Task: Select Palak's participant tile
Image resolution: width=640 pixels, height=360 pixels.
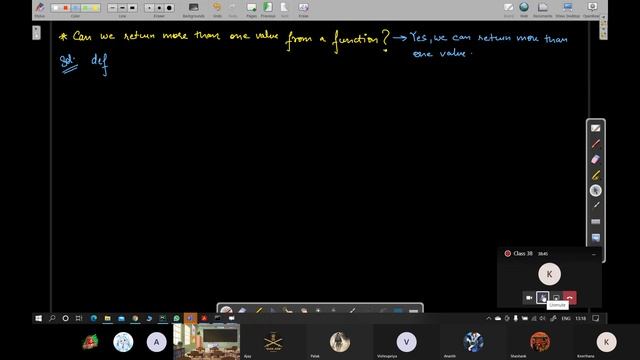Action: (x=340, y=342)
